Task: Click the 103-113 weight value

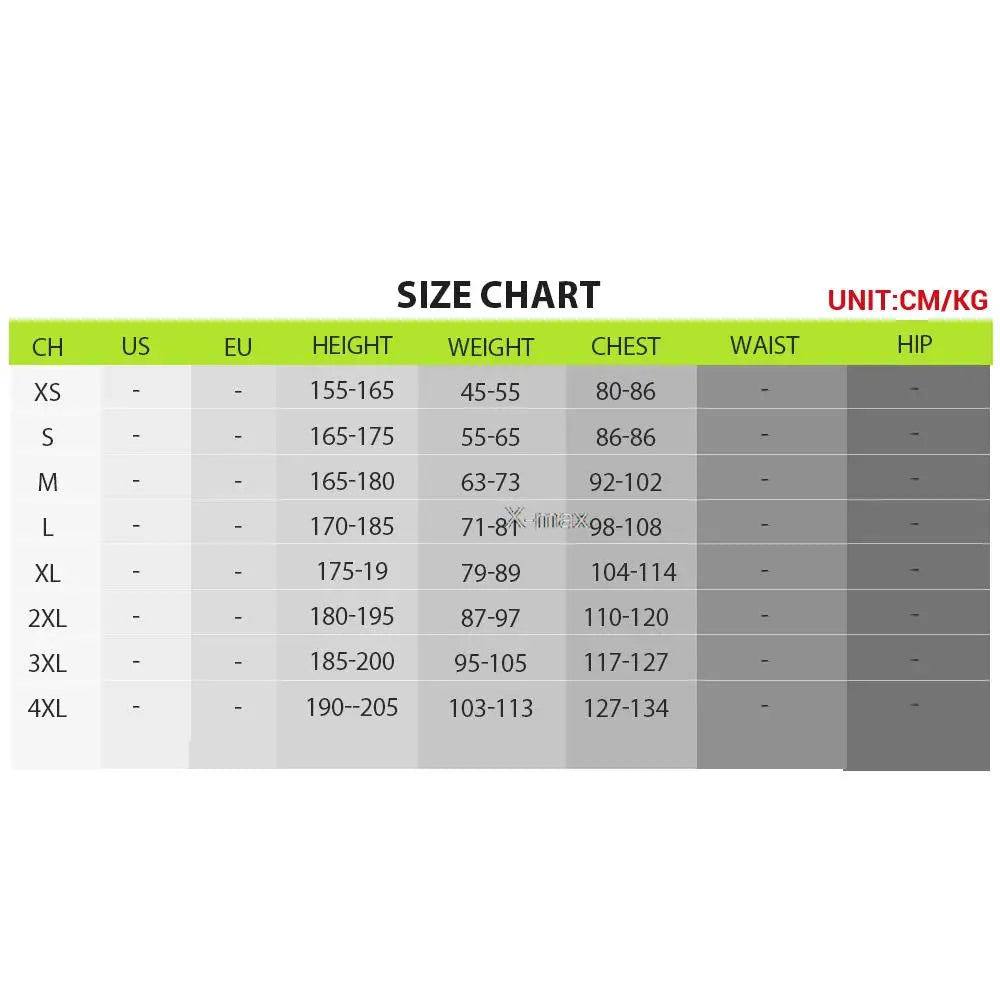Action: coord(490,709)
